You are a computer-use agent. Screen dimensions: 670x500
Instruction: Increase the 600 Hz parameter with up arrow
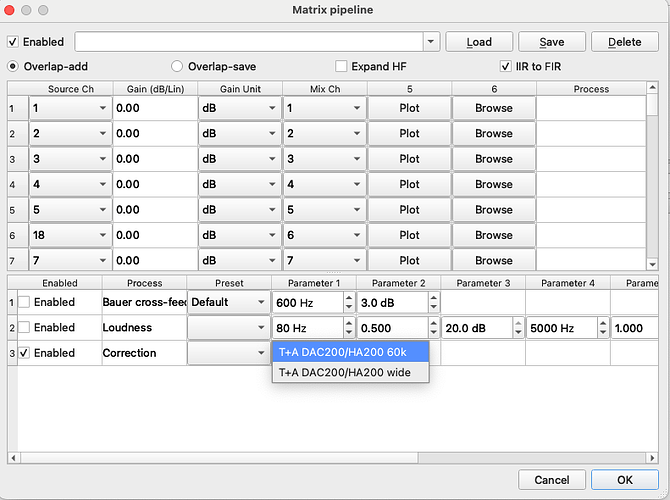pos(349,298)
